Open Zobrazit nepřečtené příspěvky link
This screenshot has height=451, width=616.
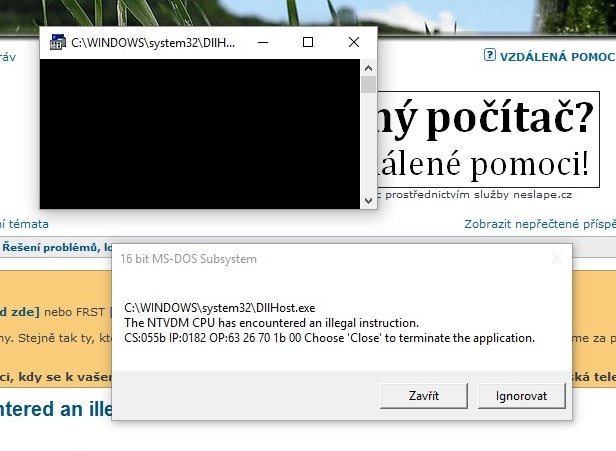pos(540,224)
